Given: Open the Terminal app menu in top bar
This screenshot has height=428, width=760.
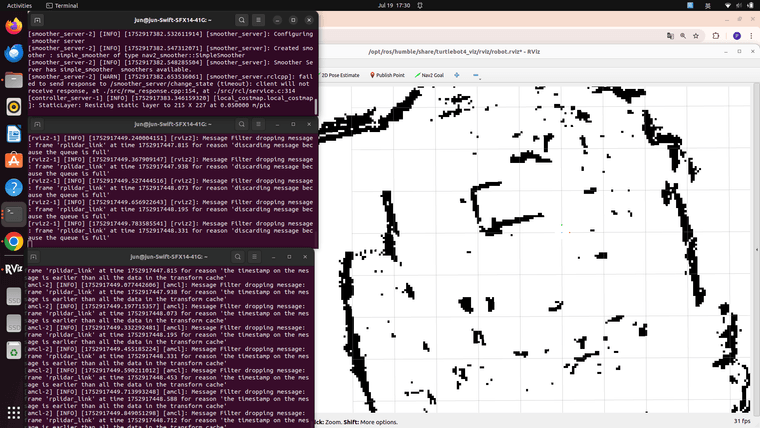Looking at the screenshot, I should (62, 5).
